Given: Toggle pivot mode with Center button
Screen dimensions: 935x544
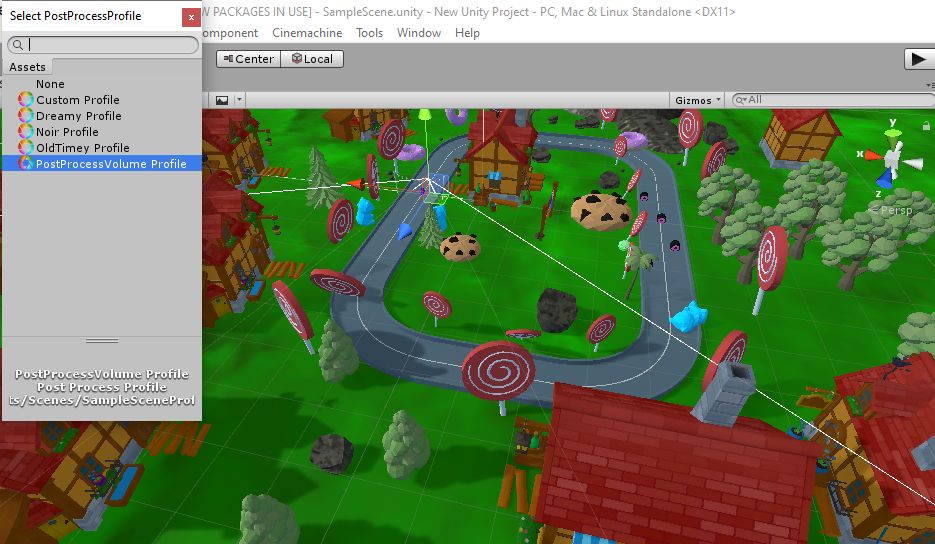Looking at the screenshot, I should 247,59.
